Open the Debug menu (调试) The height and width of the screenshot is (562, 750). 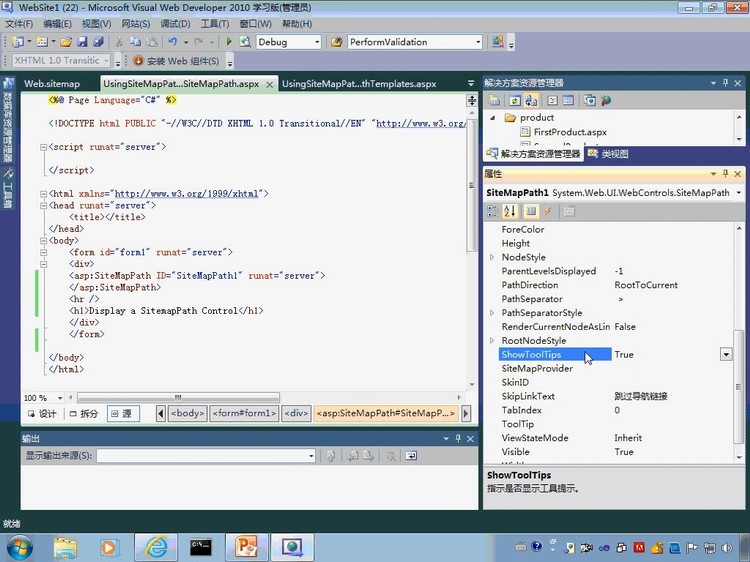coord(175,24)
